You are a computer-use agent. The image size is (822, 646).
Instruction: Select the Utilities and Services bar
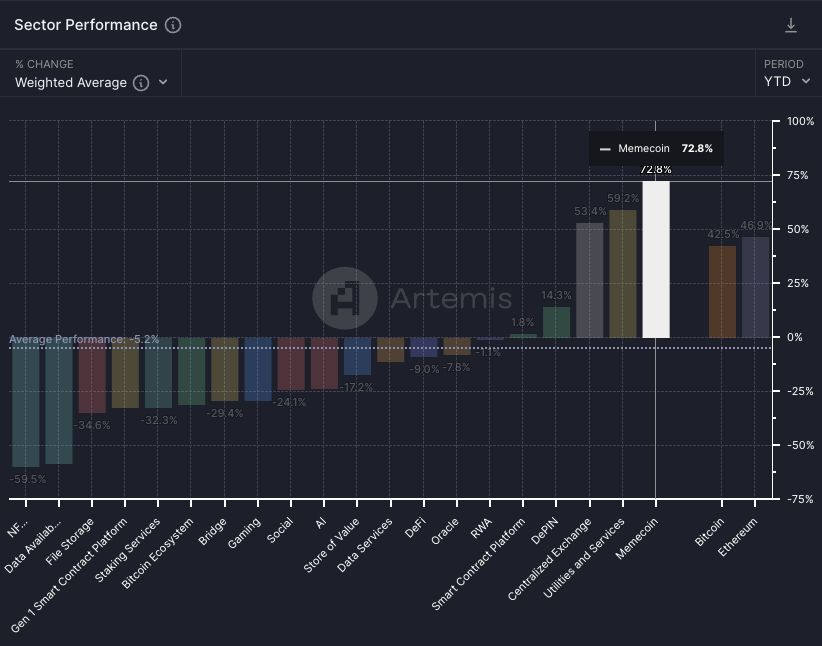(x=622, y=274)
